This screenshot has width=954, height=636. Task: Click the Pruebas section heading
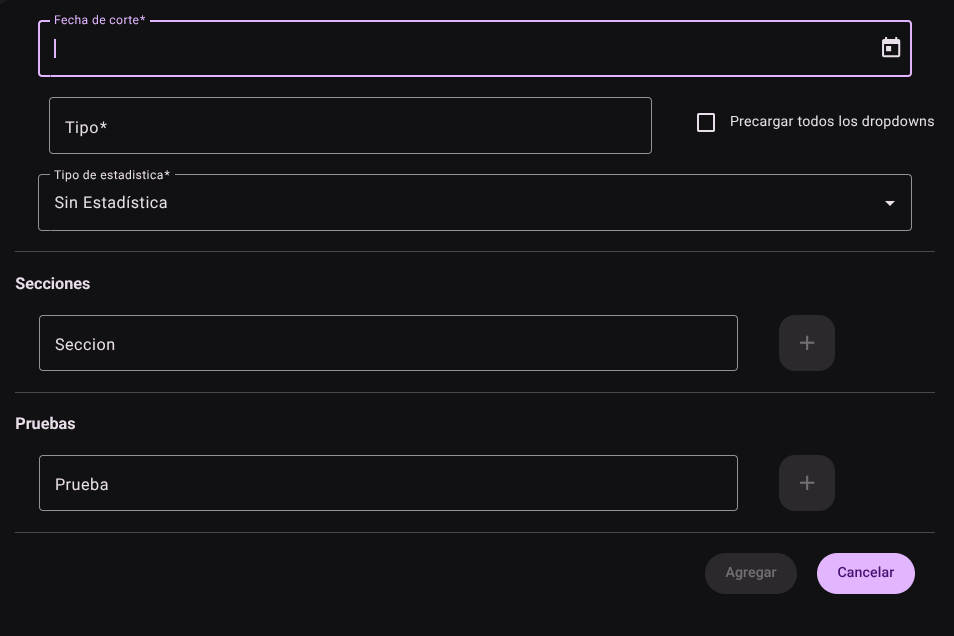pos(45,424)
